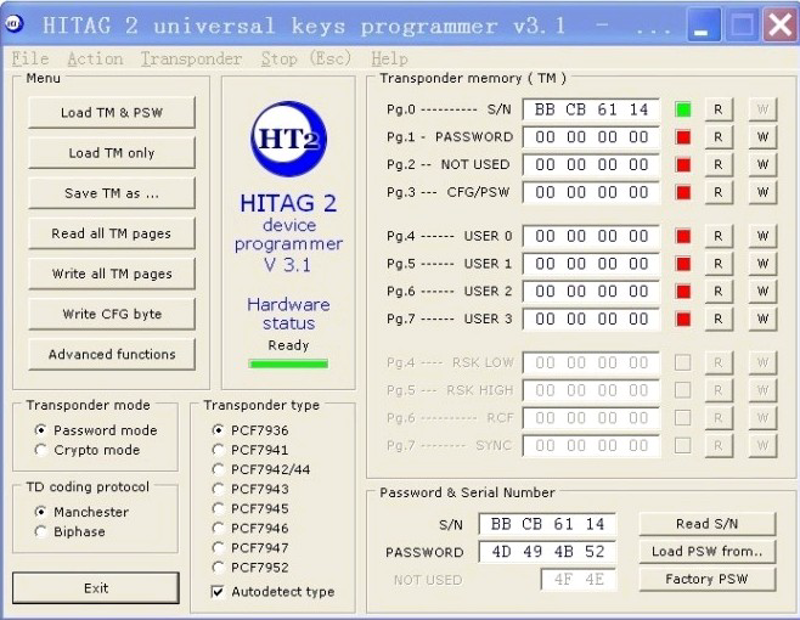Image resolution: width=800 pixels, height=620 pixels.
Task: Click the Factory PSW button
Action: [x=707, y=579]
